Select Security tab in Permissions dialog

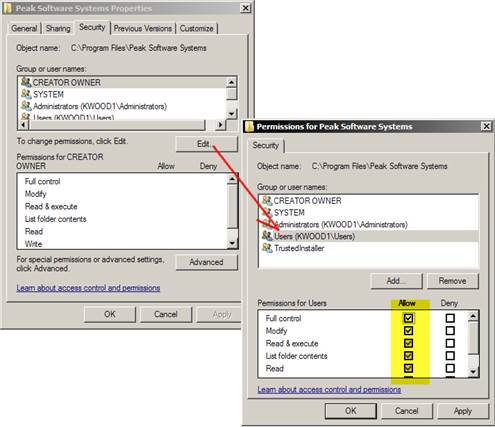pyautogui.click(x=266, y=146)
